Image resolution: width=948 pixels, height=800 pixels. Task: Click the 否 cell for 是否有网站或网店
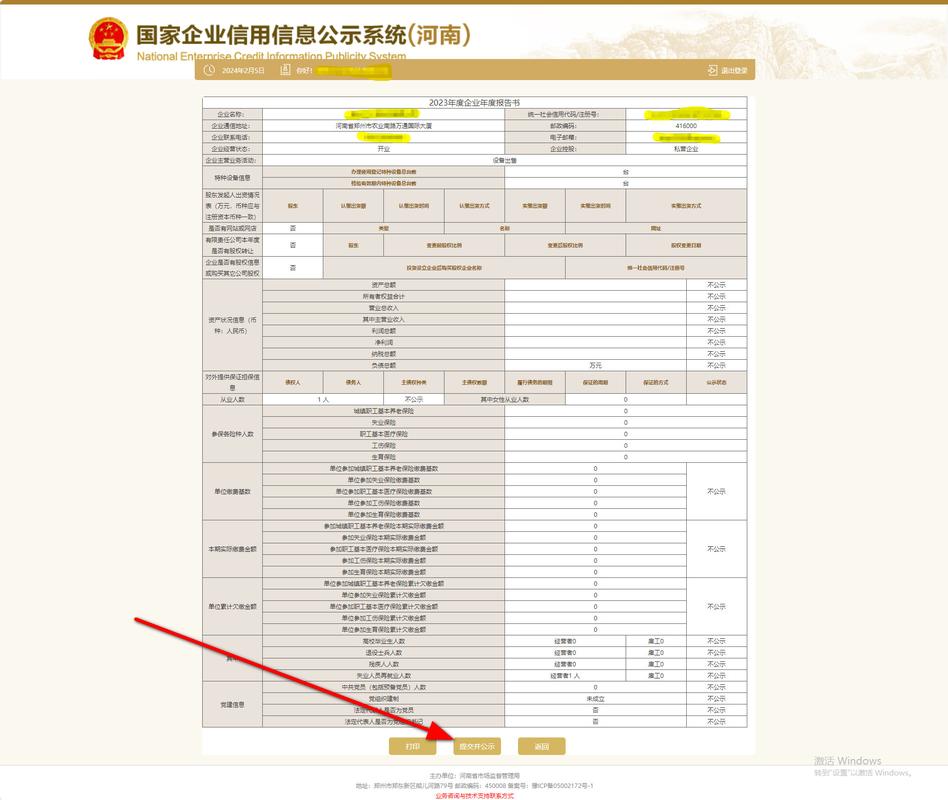point(292,227)
